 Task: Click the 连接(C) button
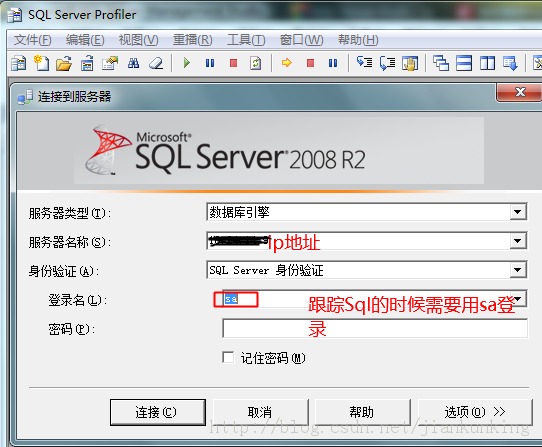pyautogui.click(x=158, y=412)
